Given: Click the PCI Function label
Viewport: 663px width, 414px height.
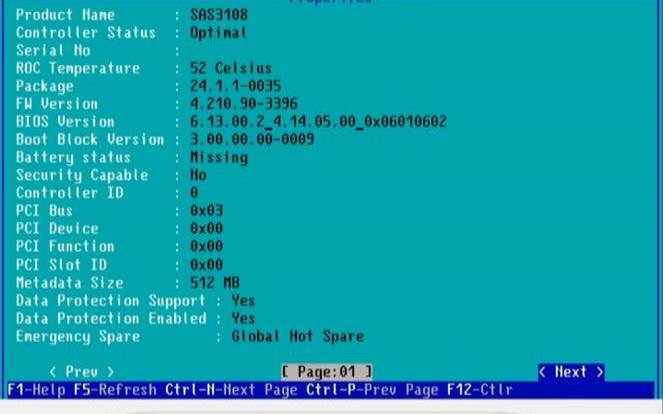Looking at the screenshot, I should tap(66, 246).
